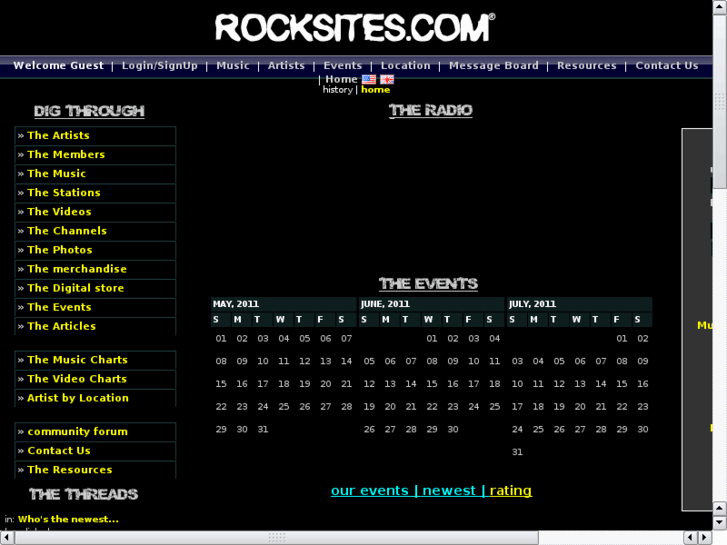Click the rating events link
This screenshot has width=727, height=545.
[510, 490]
